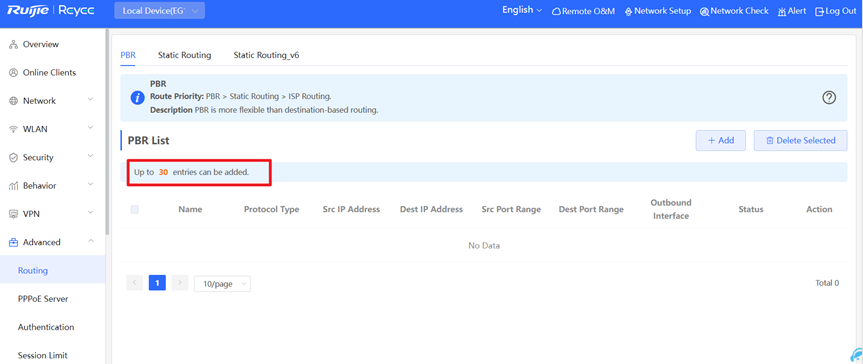The height and width of the screenshot is (364, 863).
Task: Switch to the Static Routing_v6 tab
Action: [266, 55]
